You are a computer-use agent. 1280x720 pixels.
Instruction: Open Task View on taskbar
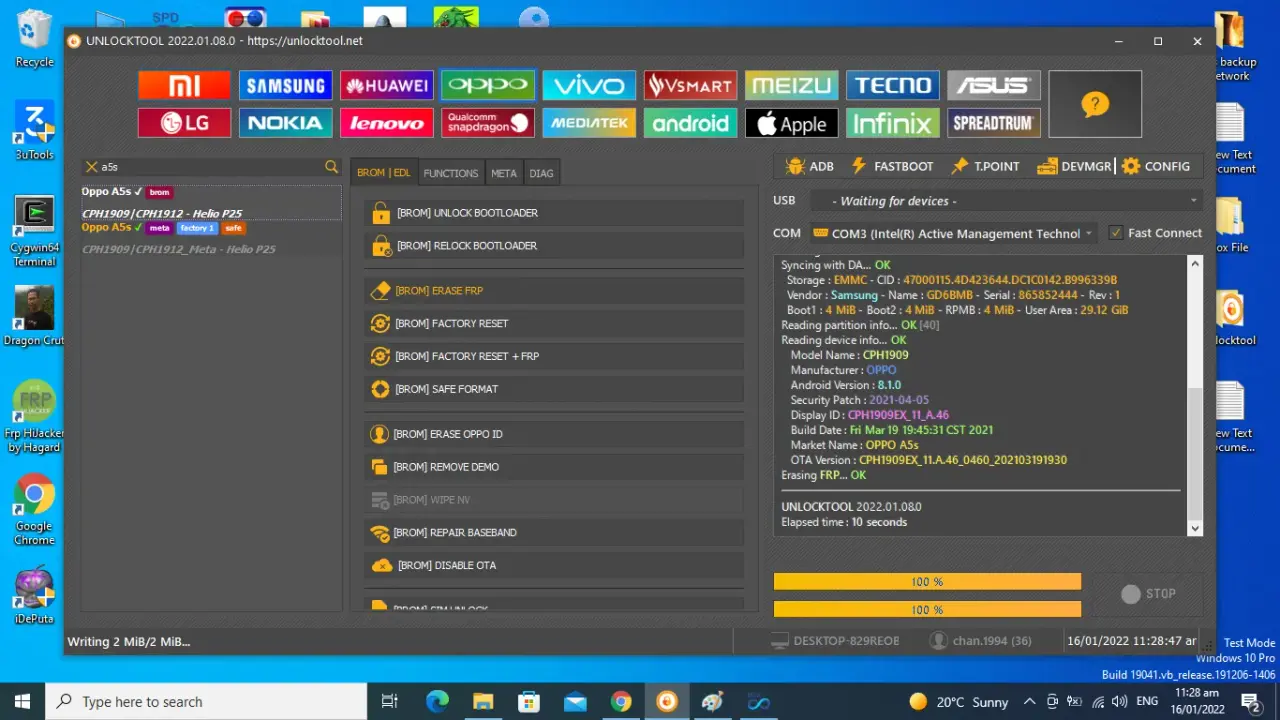click(x=390, y=702)
